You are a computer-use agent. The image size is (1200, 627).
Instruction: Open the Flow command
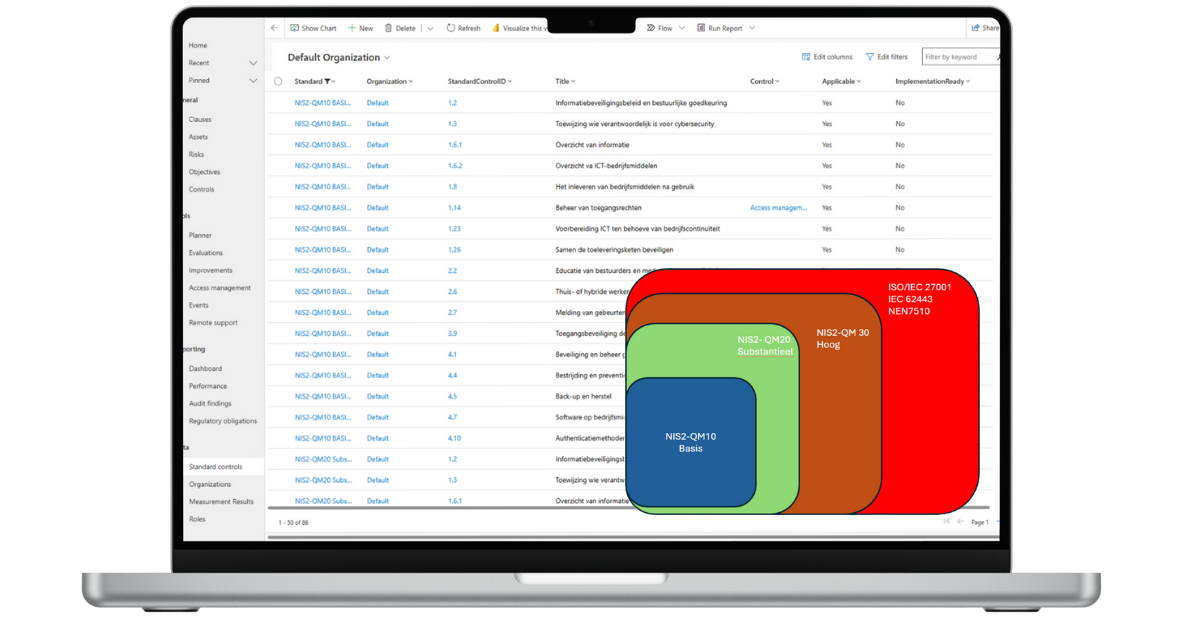point(659,28)
